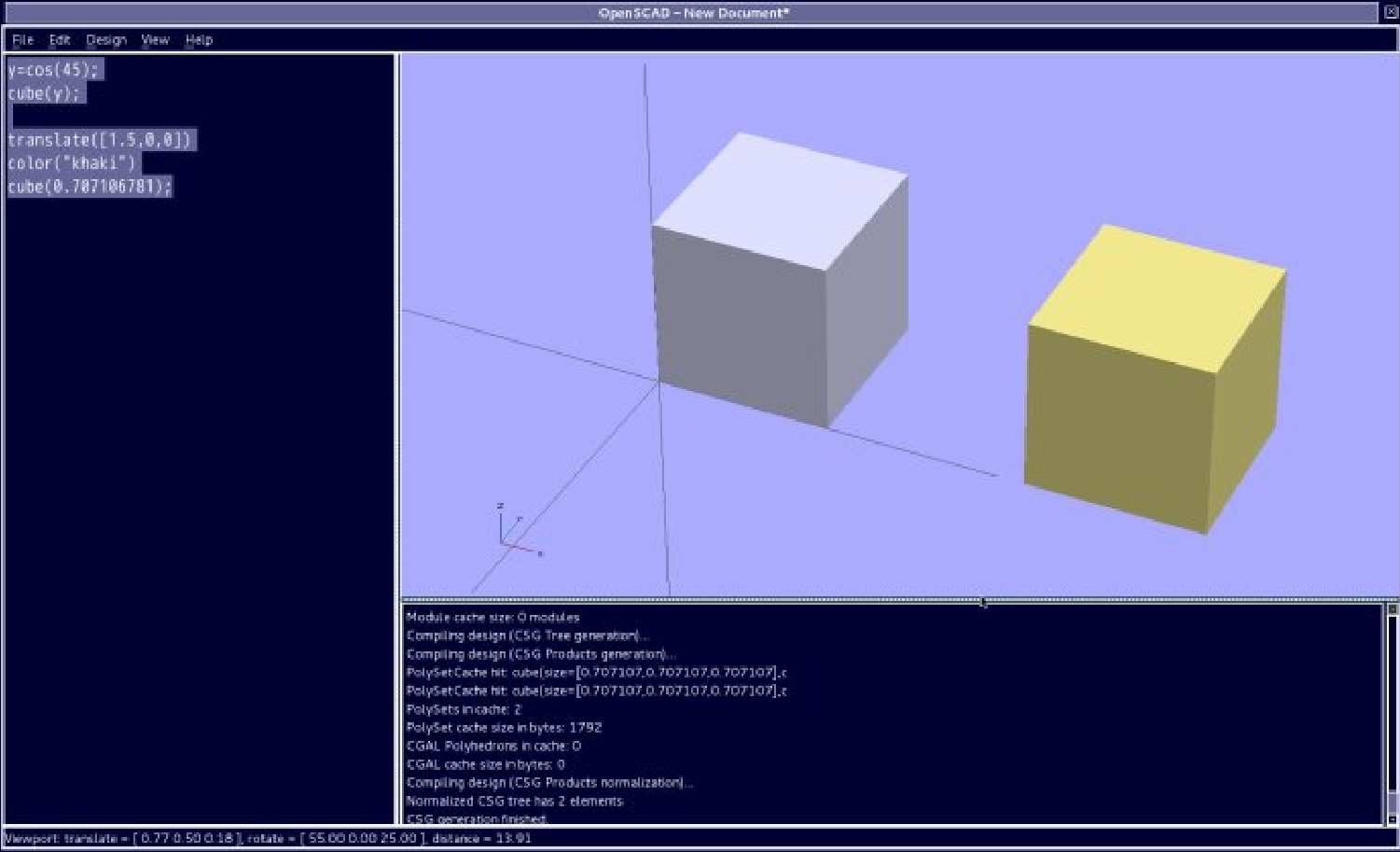Click the splitter between viewport and console

click(x=895, y=600)
